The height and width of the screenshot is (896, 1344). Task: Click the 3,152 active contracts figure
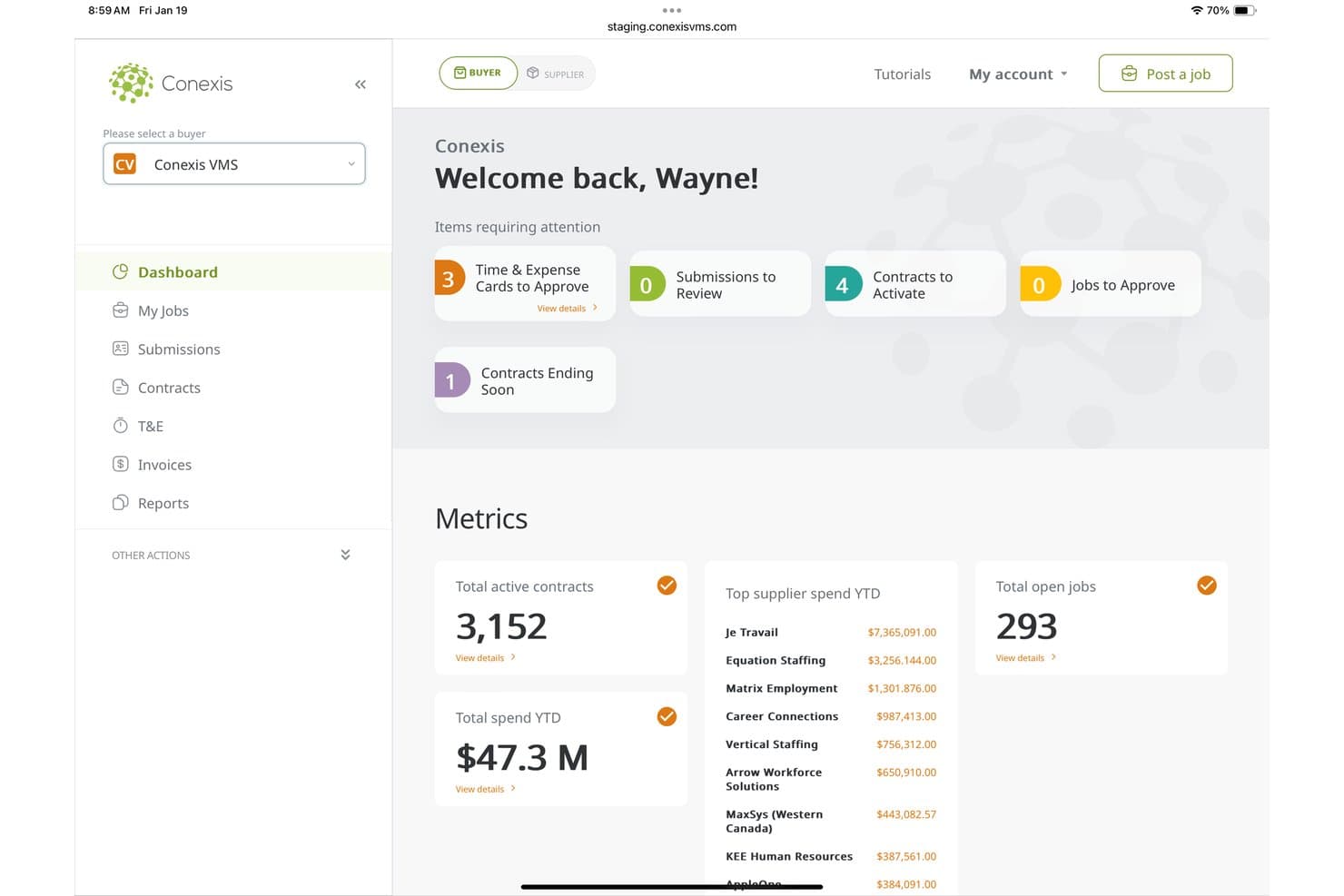[501, 626]
